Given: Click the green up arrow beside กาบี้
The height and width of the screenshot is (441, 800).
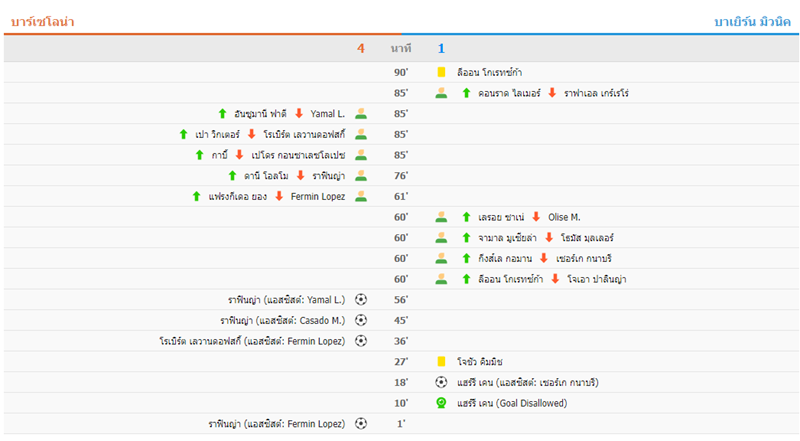Looking at the screenshot, I should [x=199, y=155].
